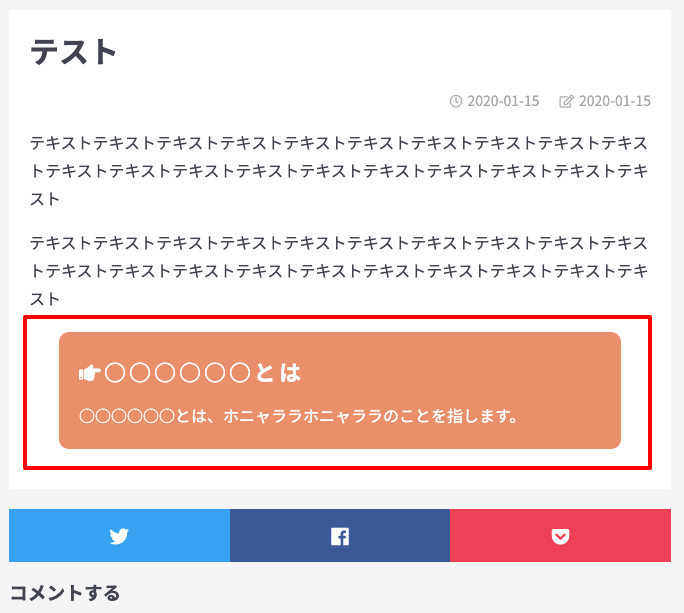Click the pencil edit icon beside updated date
The image size is (684, 613).
coord(566,101)
